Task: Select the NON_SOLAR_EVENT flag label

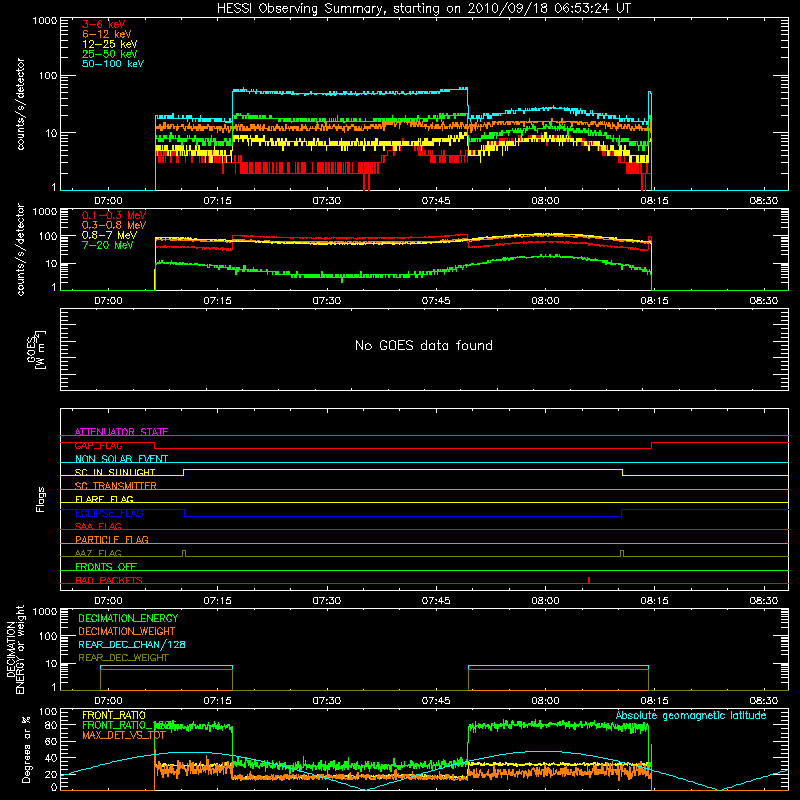Action: click(x=121, y=459)
